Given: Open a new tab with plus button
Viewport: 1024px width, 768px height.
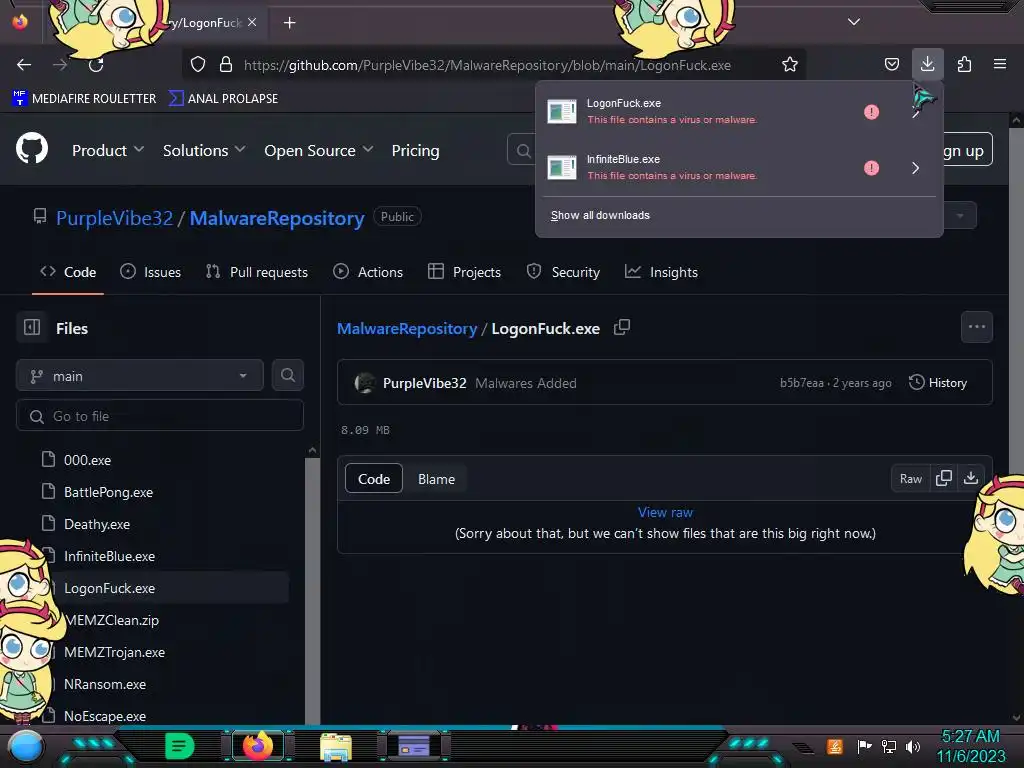Looking at the screenshot, I should tap(289, 23).
